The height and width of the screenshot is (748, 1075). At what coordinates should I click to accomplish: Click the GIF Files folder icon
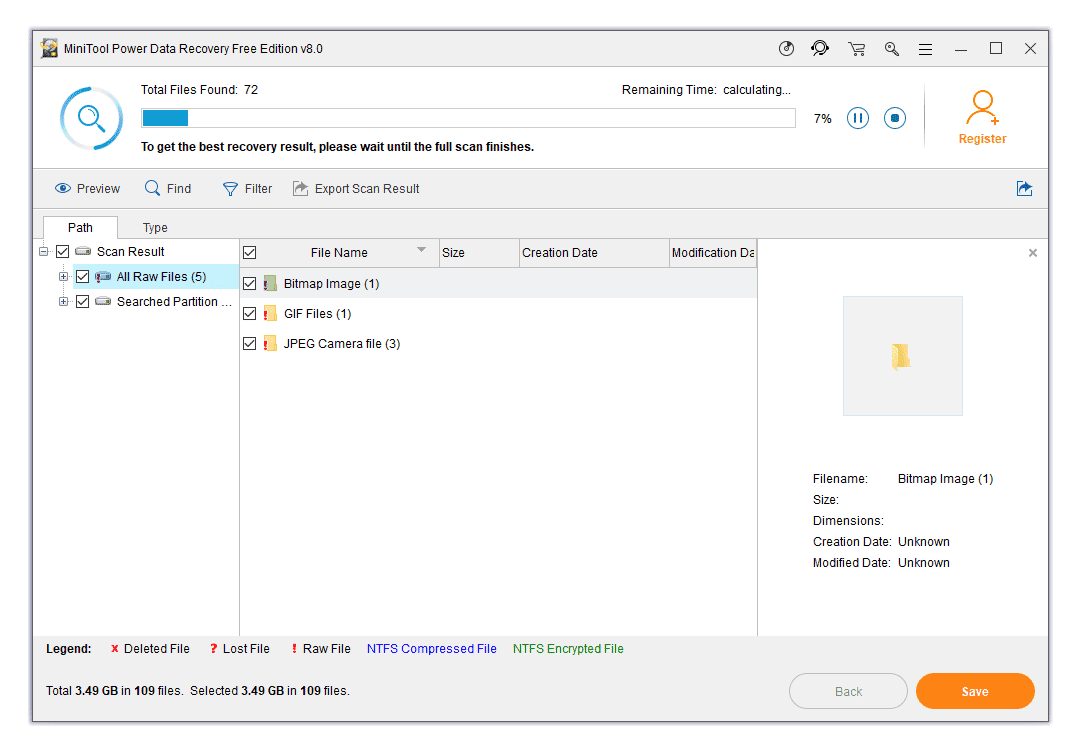(270, 313)
